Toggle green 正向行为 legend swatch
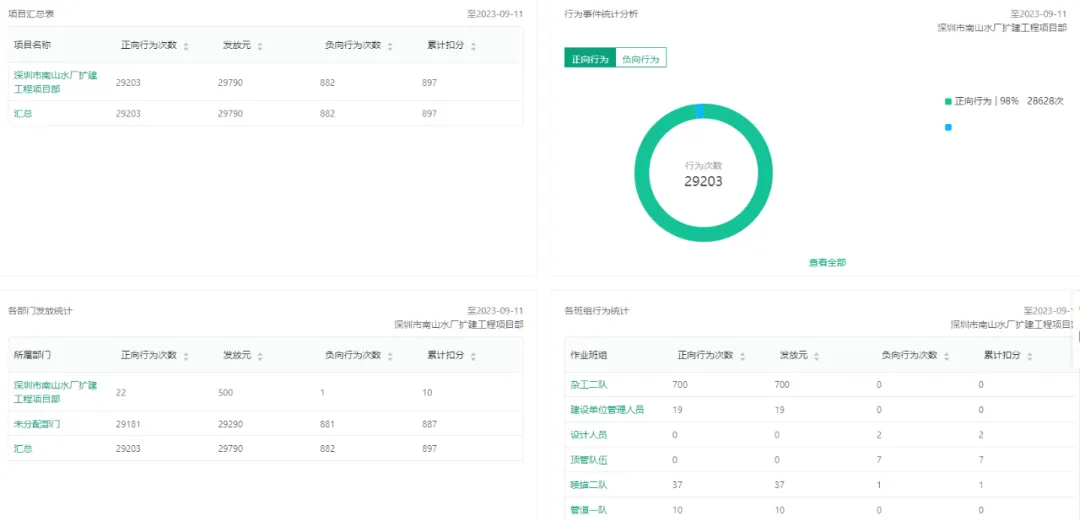The width and height of the screenshot is (1080, 521). tap(948, 101)
